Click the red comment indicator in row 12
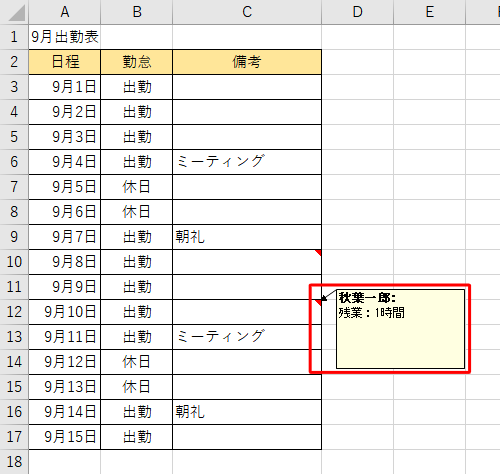Screen dimensions: 500x474 (319, 302)
